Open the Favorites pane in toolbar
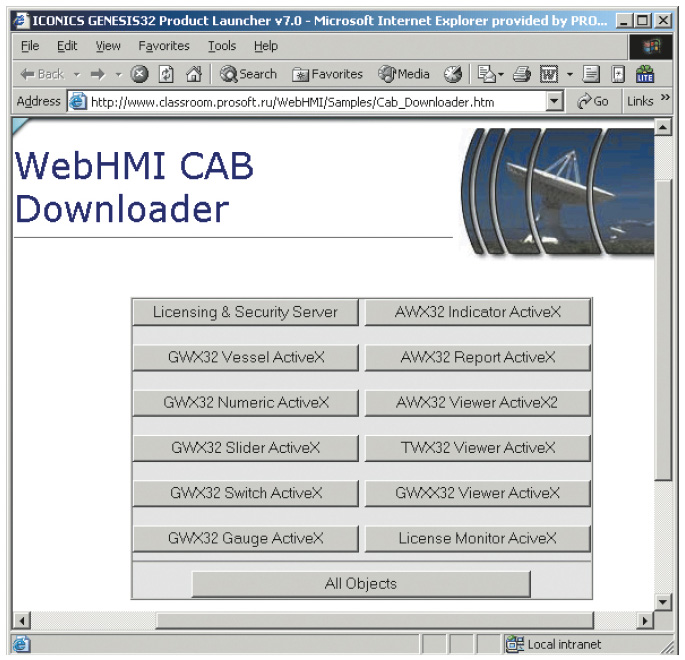685x660 pixels. pos(328,74)
